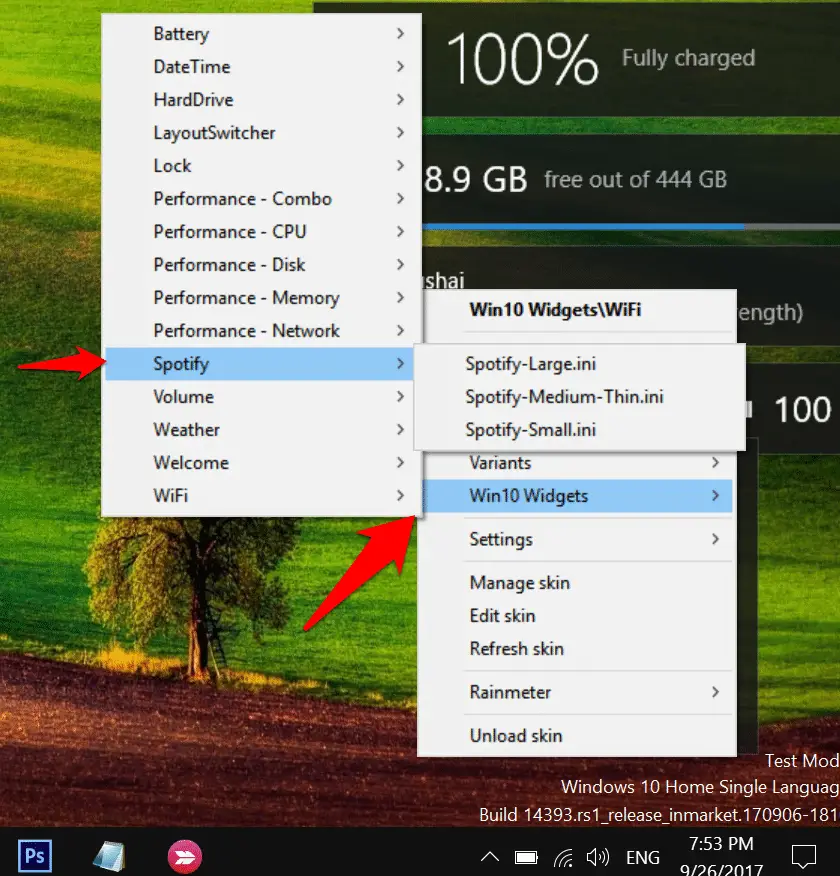Open the volume speaker tray icon

[598, 857]
